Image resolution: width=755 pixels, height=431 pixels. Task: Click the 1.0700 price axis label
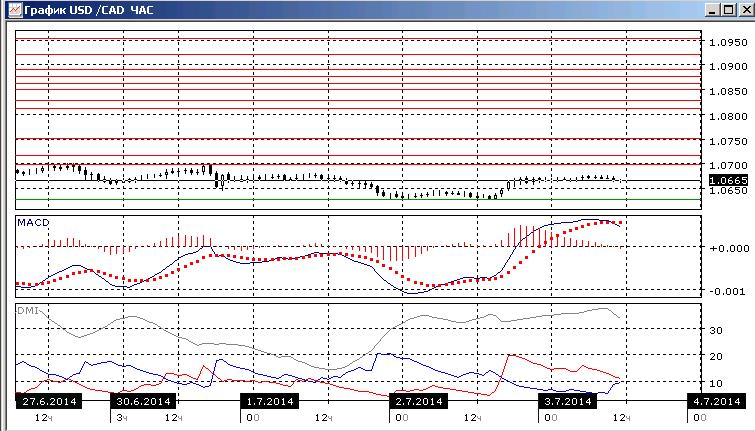pos(729,166)
